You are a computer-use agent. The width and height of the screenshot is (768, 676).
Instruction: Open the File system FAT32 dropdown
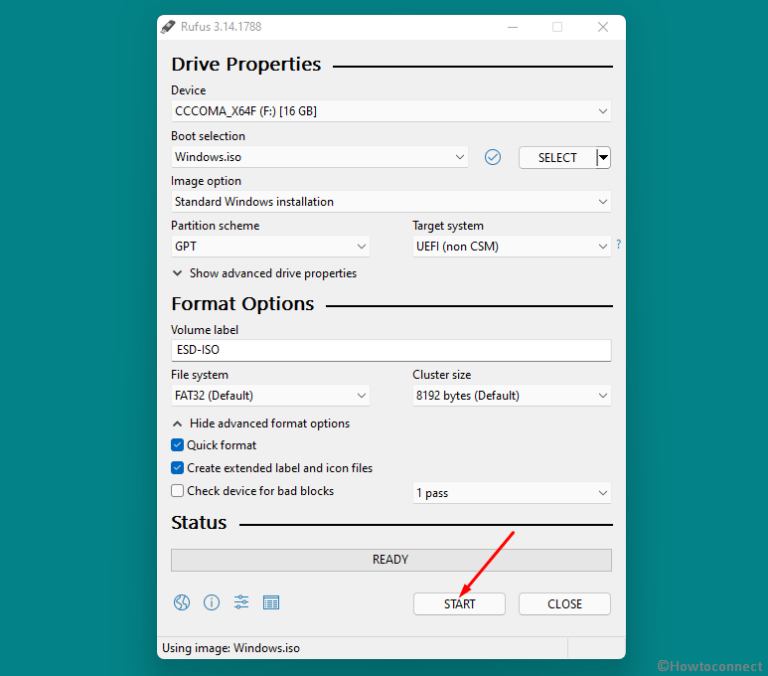point(270,395)
